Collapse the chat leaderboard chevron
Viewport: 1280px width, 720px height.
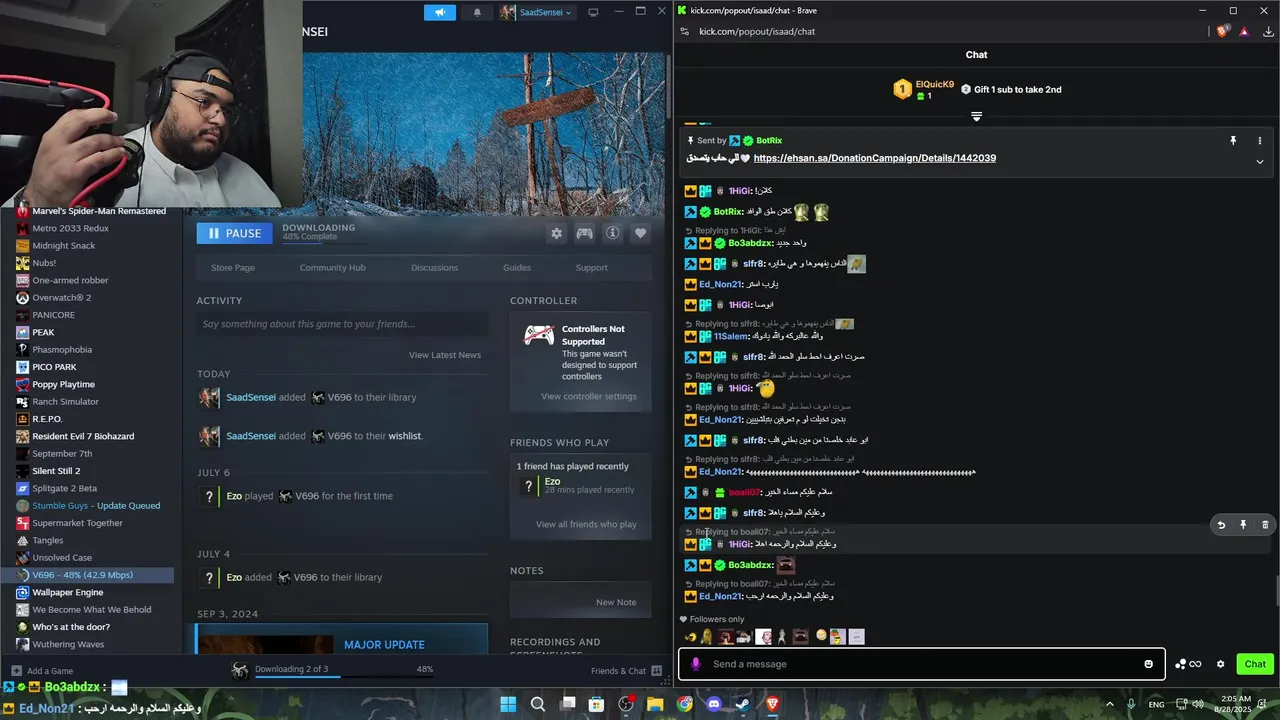pyautogui.click(x=977, y=117)
